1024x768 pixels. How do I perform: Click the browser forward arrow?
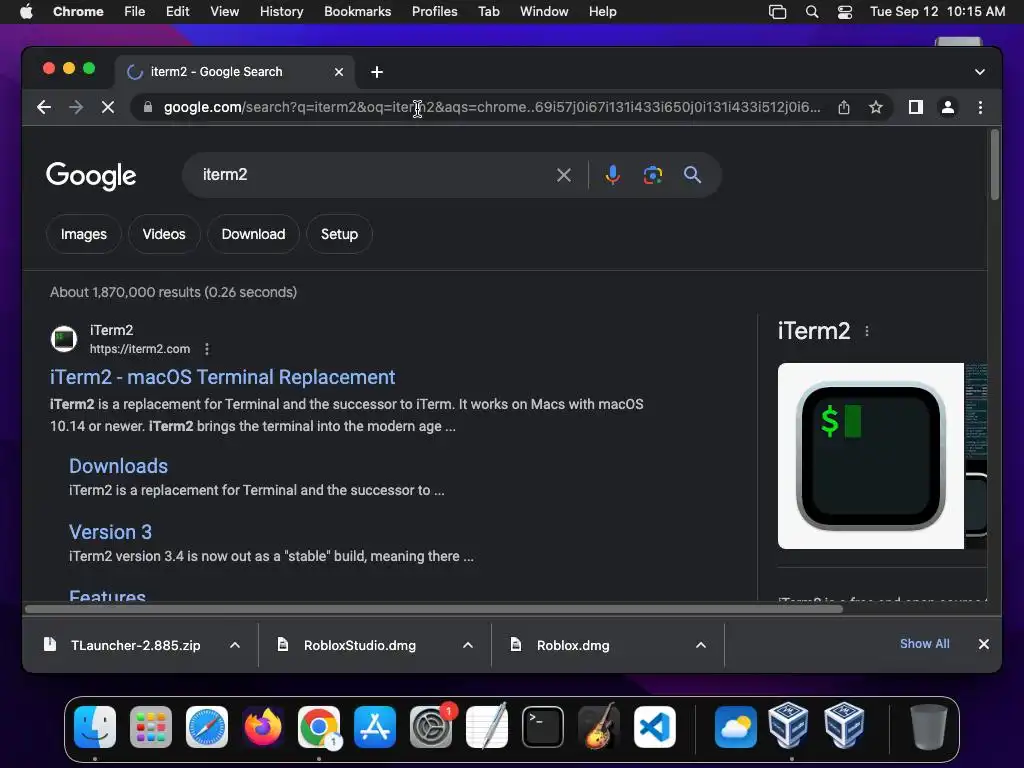pos(76,107)
